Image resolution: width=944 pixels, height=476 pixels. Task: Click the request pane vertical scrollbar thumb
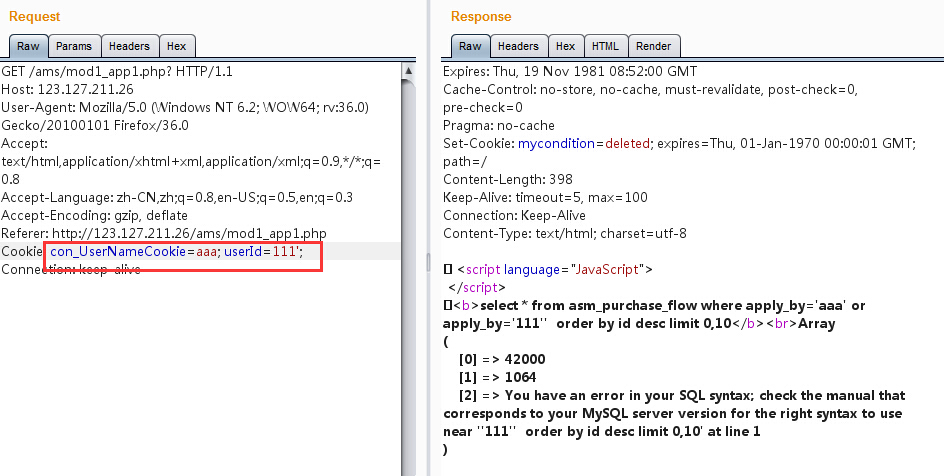408,277
